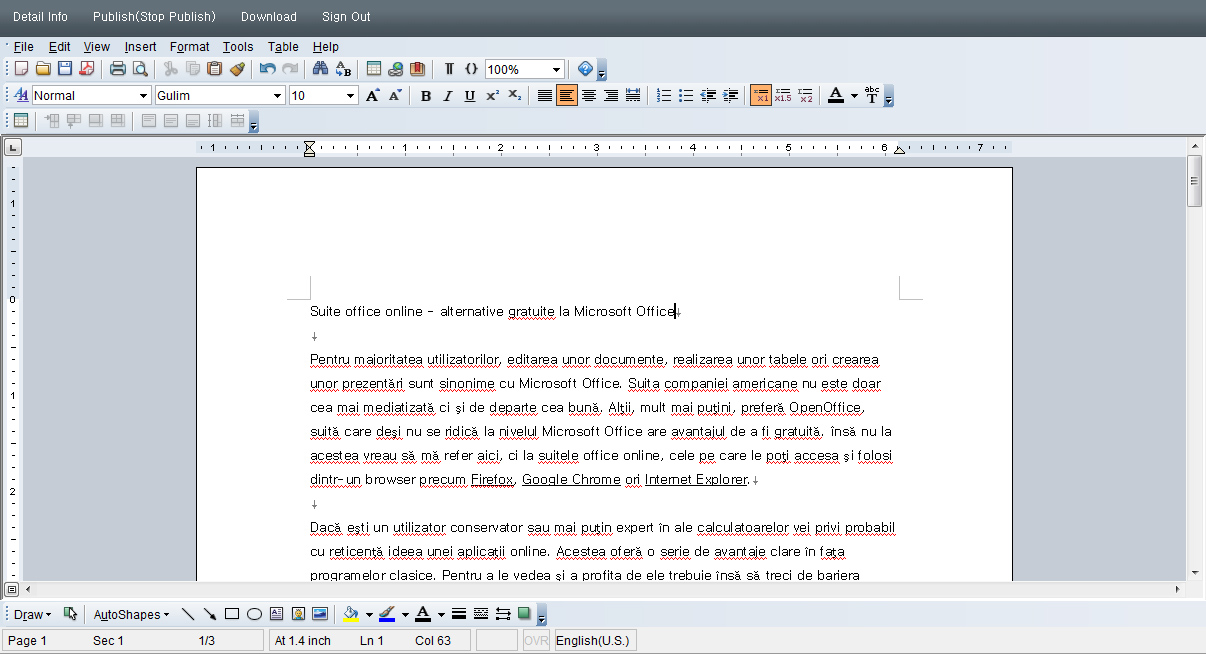1206x654 pixels.
Task: Open the Draw dropdown menu
Action: [32, 614]
